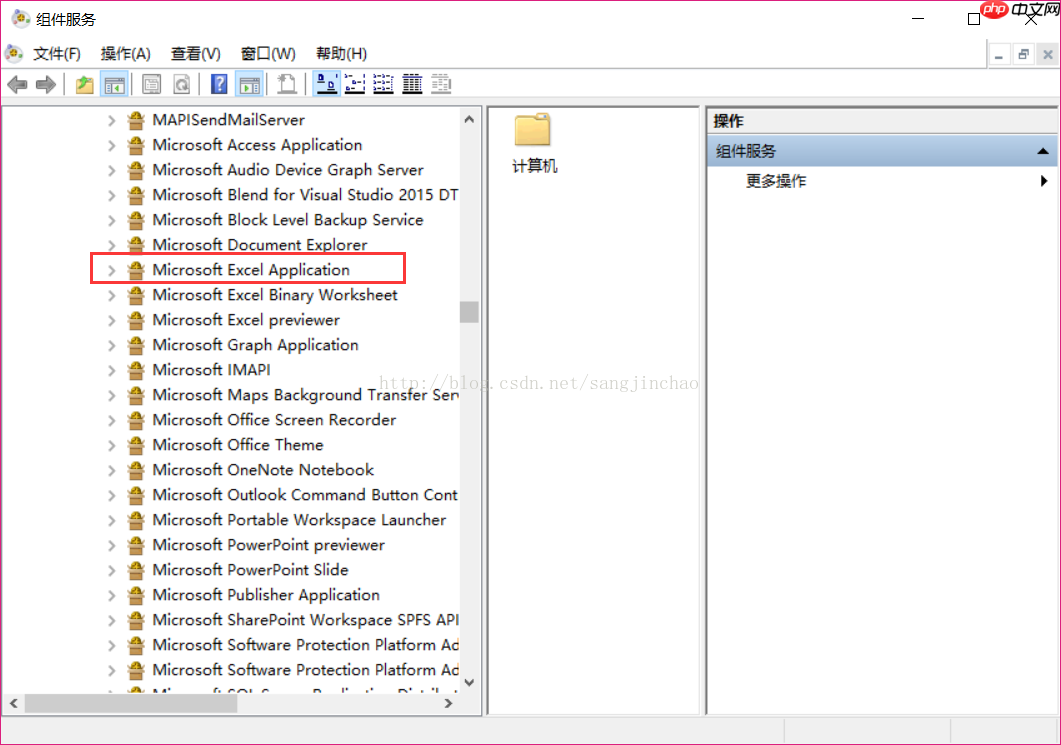Click the horizontal scrollbar right arrow in tree pane
Viewport: 1061px width, 745px height.
tap(448, 704)
